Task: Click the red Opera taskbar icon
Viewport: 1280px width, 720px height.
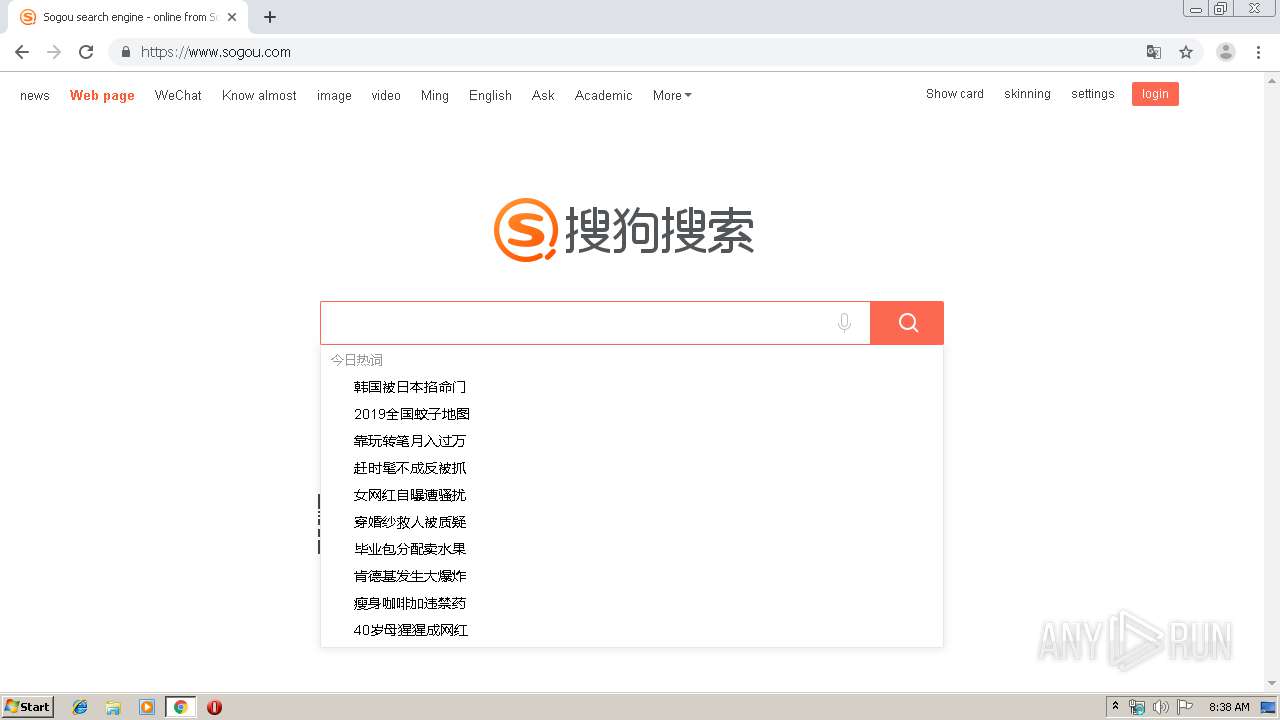Action: point(214,707)
